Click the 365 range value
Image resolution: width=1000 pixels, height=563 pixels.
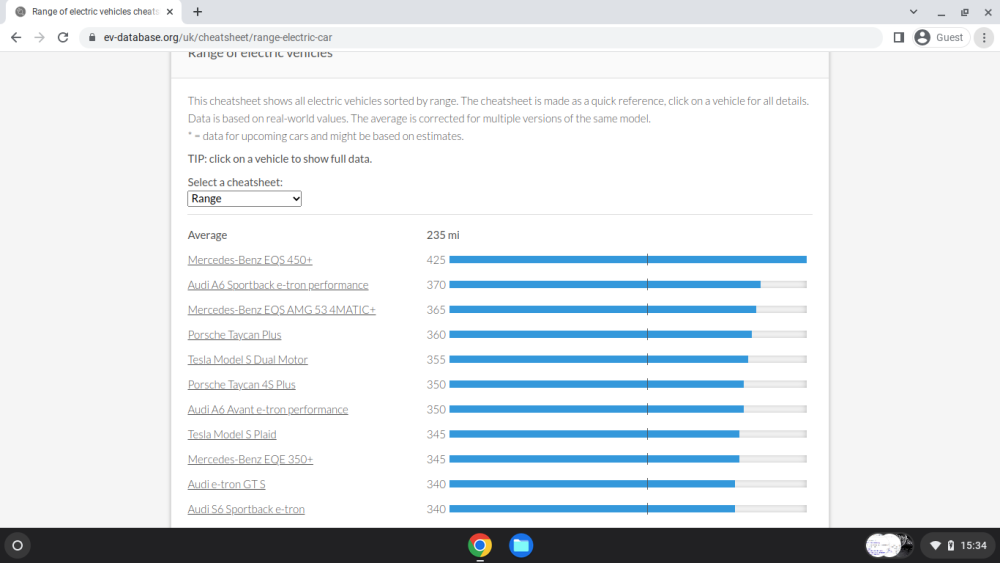click(436, 310)
